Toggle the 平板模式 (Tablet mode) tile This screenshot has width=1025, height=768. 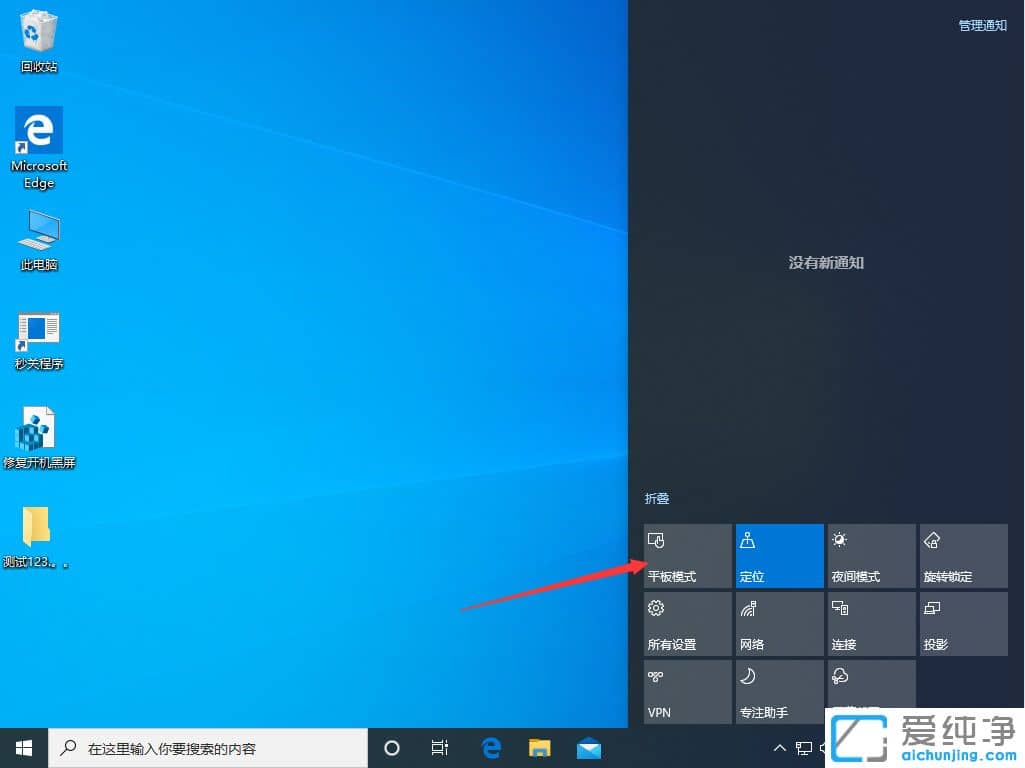(688, 556)
